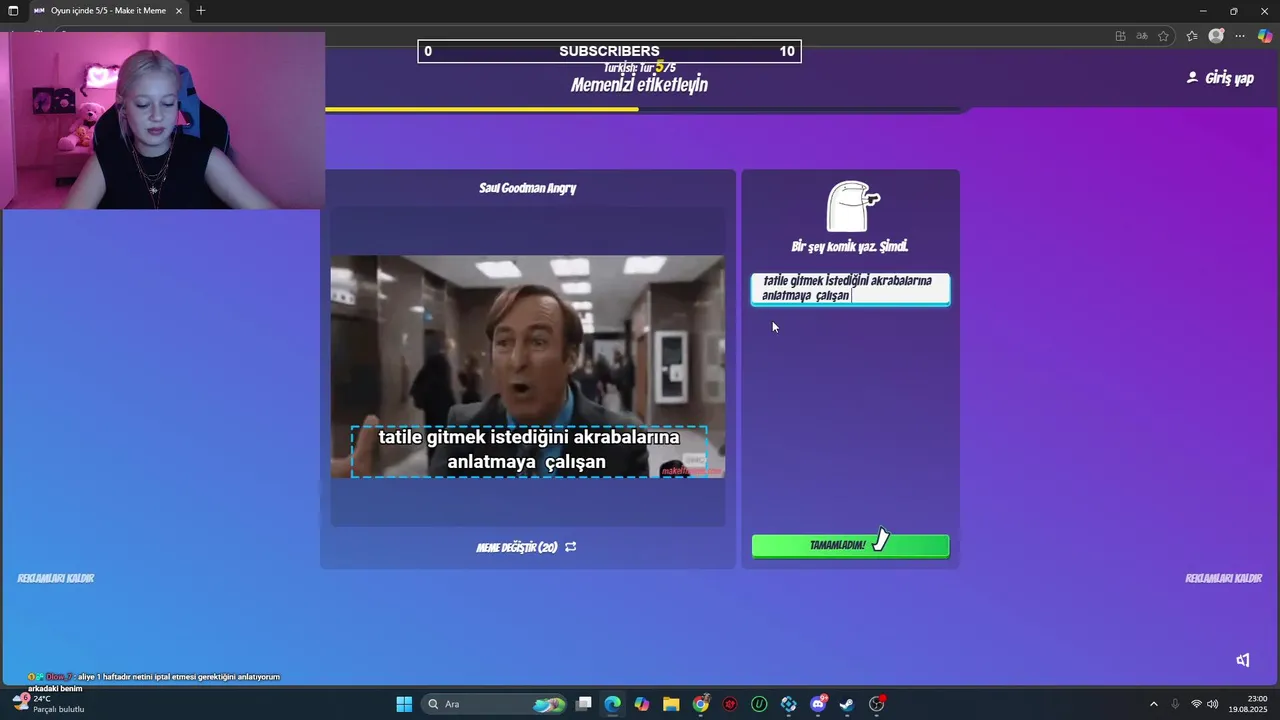Image resolution: width=1280 pixels, height=720 pixels.
Task: Click the green TAMAMLADIM! button
Action: click(x=850, y=545)
